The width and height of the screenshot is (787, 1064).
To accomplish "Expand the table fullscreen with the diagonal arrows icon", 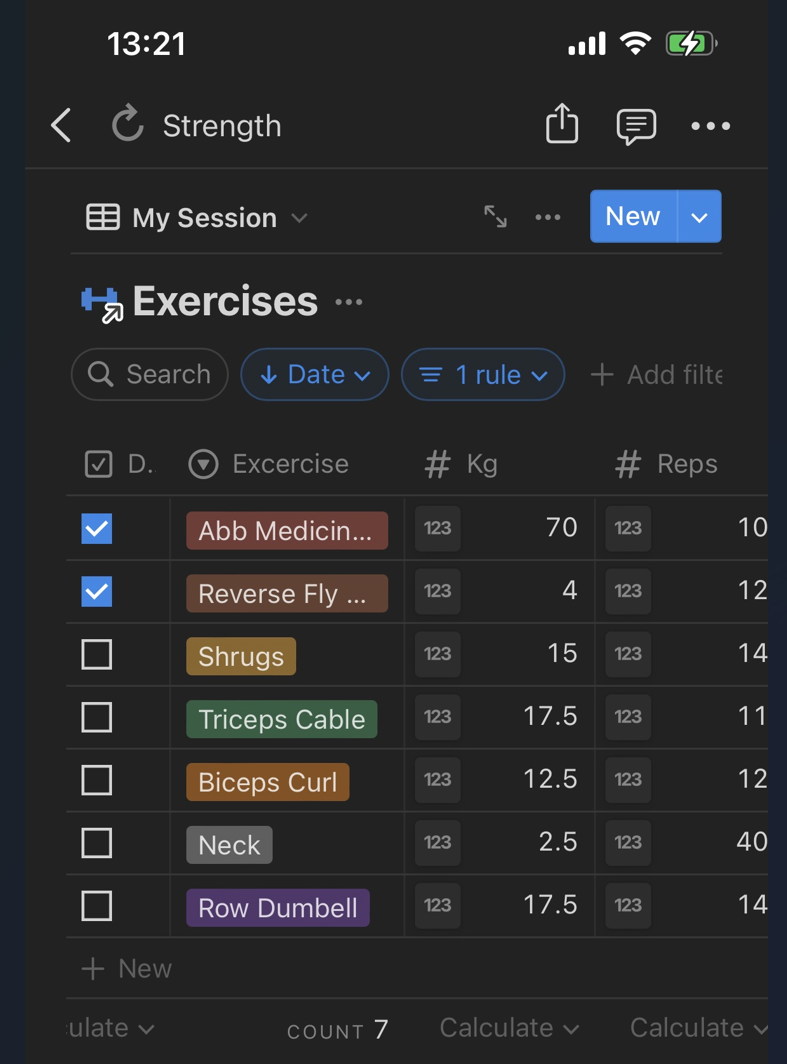I will pyautogui.click(x=494, y=216).
